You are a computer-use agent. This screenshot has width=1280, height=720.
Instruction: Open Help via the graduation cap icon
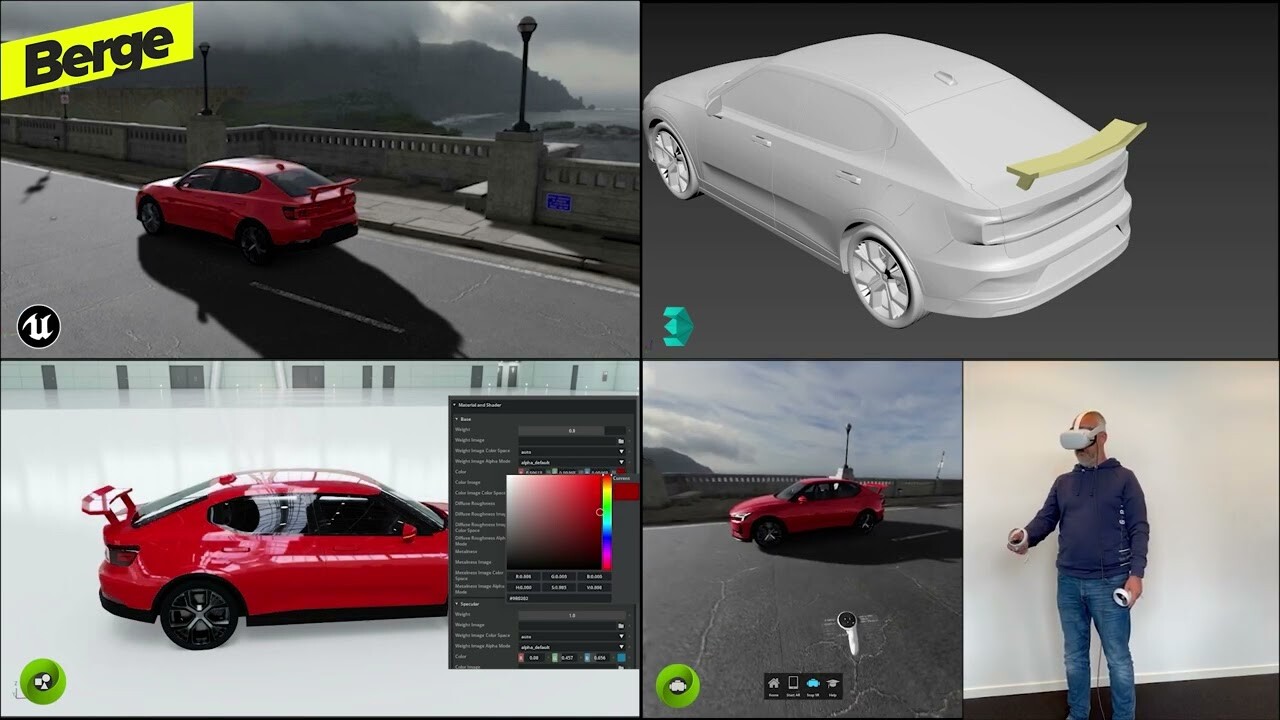coord(833,683)
